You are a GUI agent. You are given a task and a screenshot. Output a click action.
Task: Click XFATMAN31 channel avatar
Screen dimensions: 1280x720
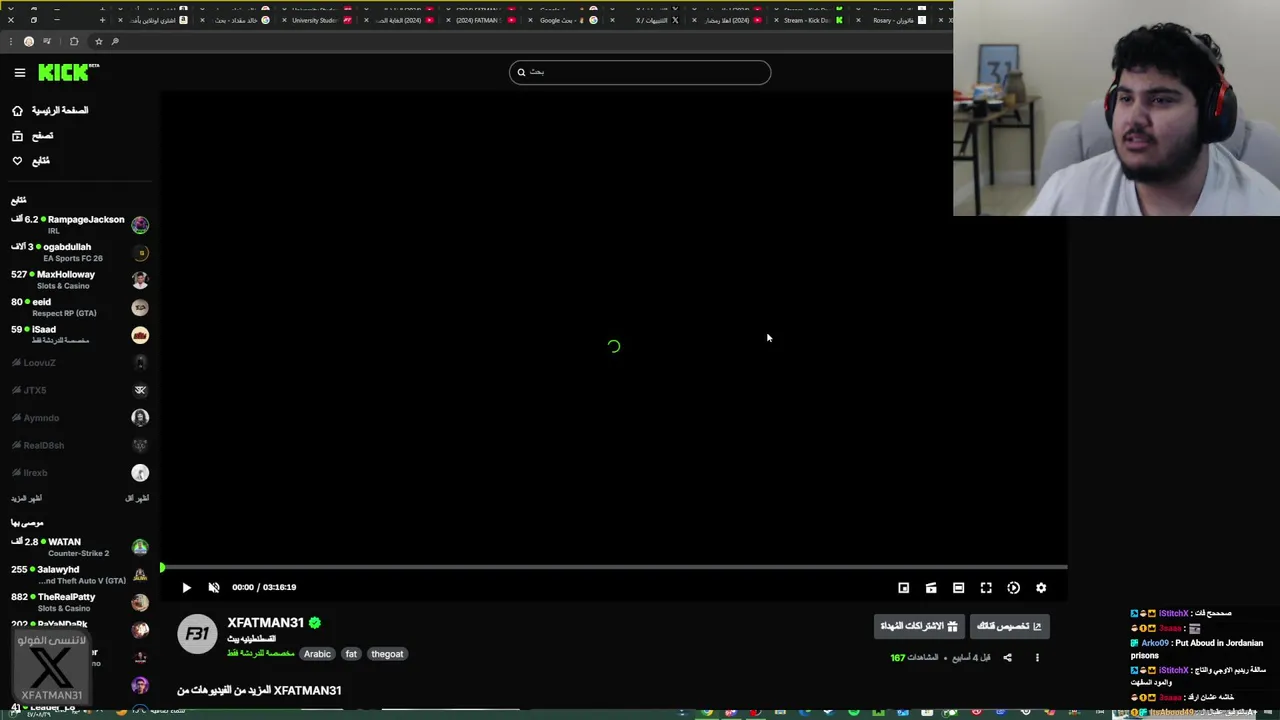(197, 634)
